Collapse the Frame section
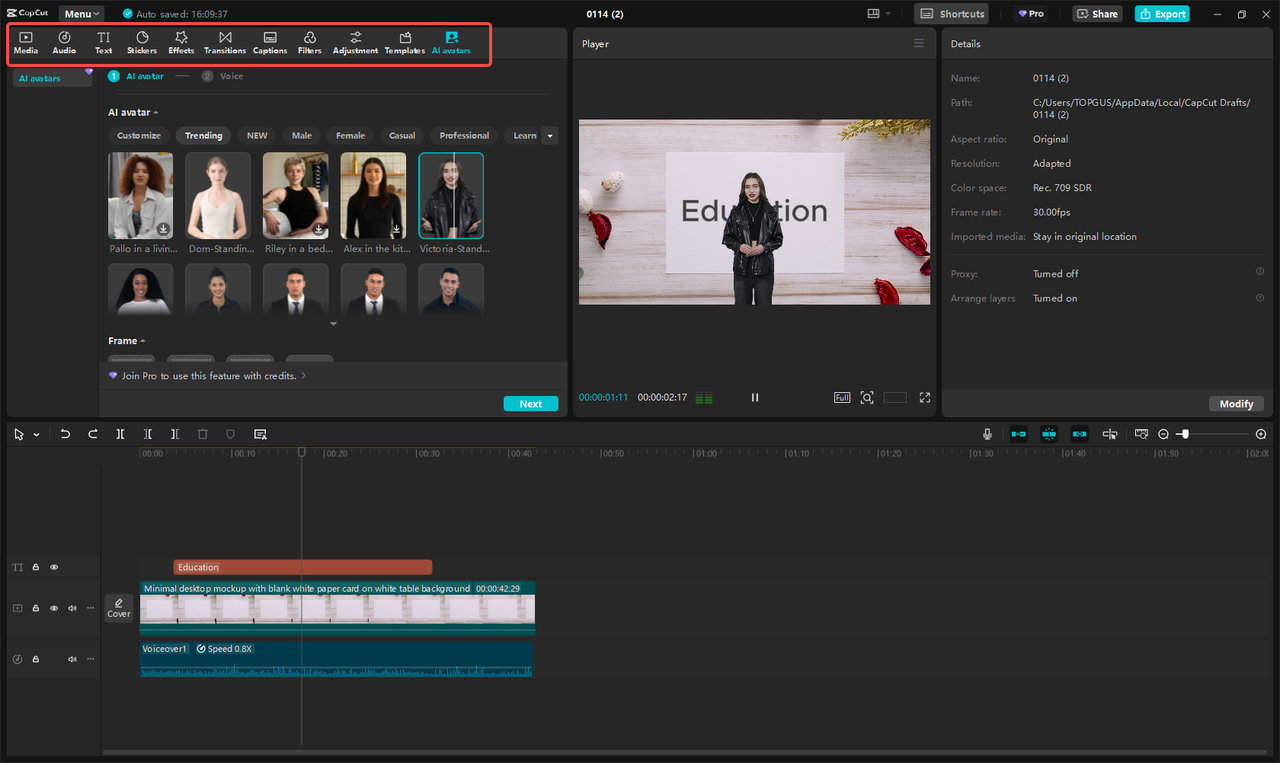The height and width of the screenshot is (763, 1280). tap(143, 340)
